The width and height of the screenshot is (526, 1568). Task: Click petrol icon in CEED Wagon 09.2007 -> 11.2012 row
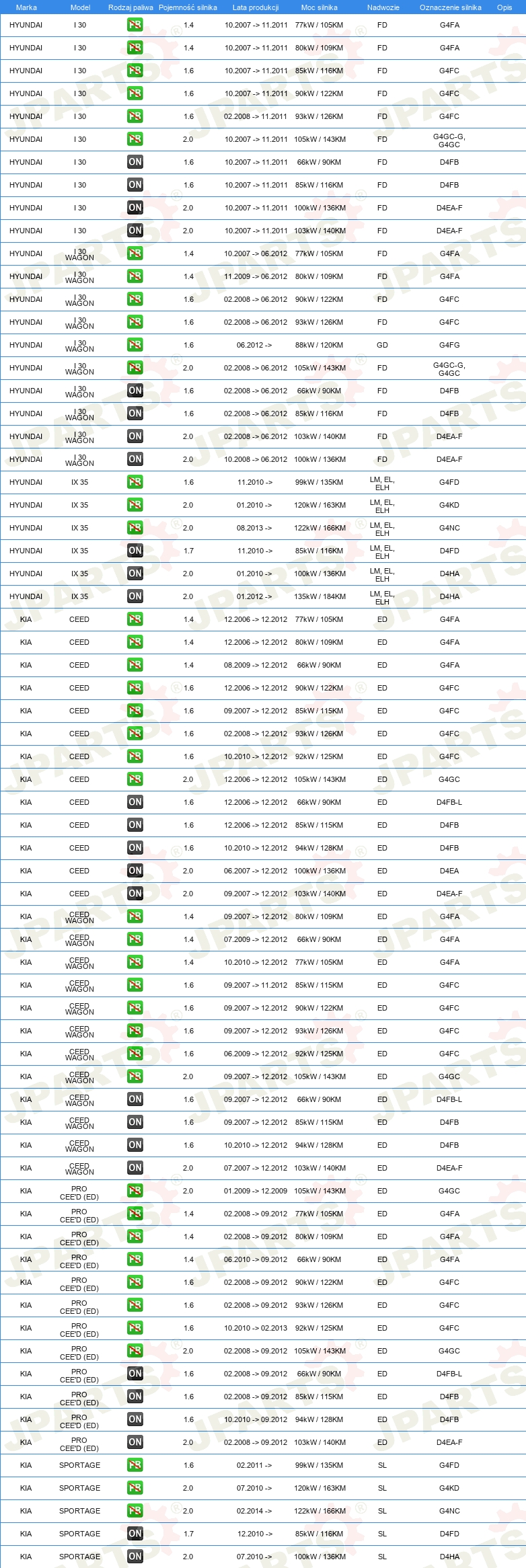(x=135, y=985)
